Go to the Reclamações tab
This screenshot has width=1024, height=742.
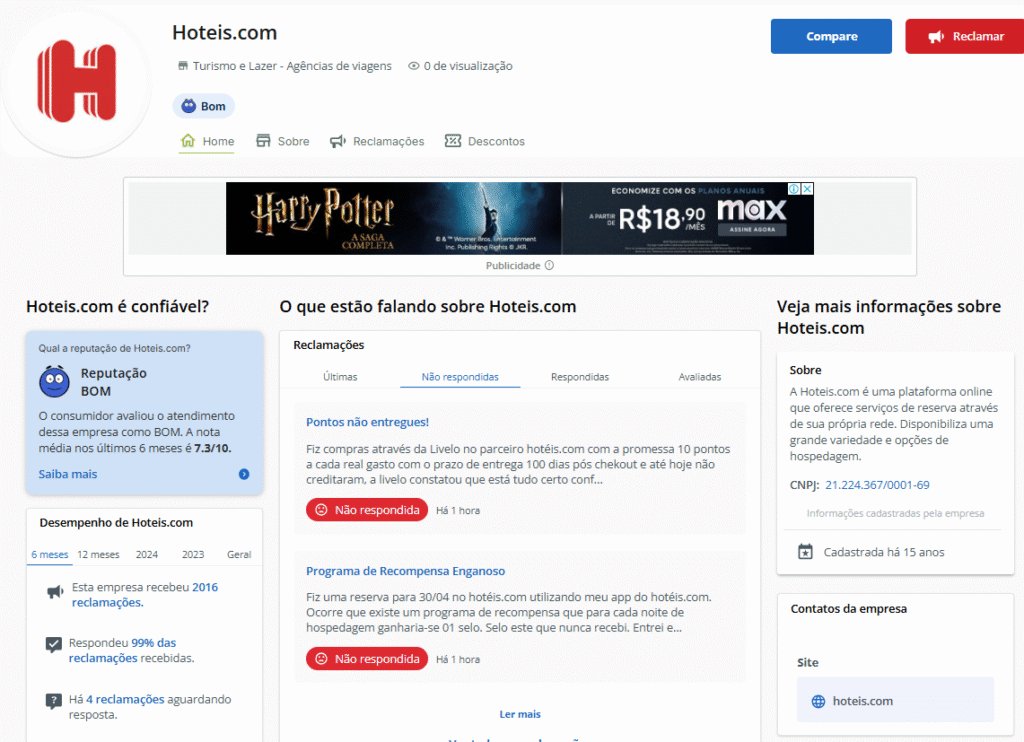[377, 141]
